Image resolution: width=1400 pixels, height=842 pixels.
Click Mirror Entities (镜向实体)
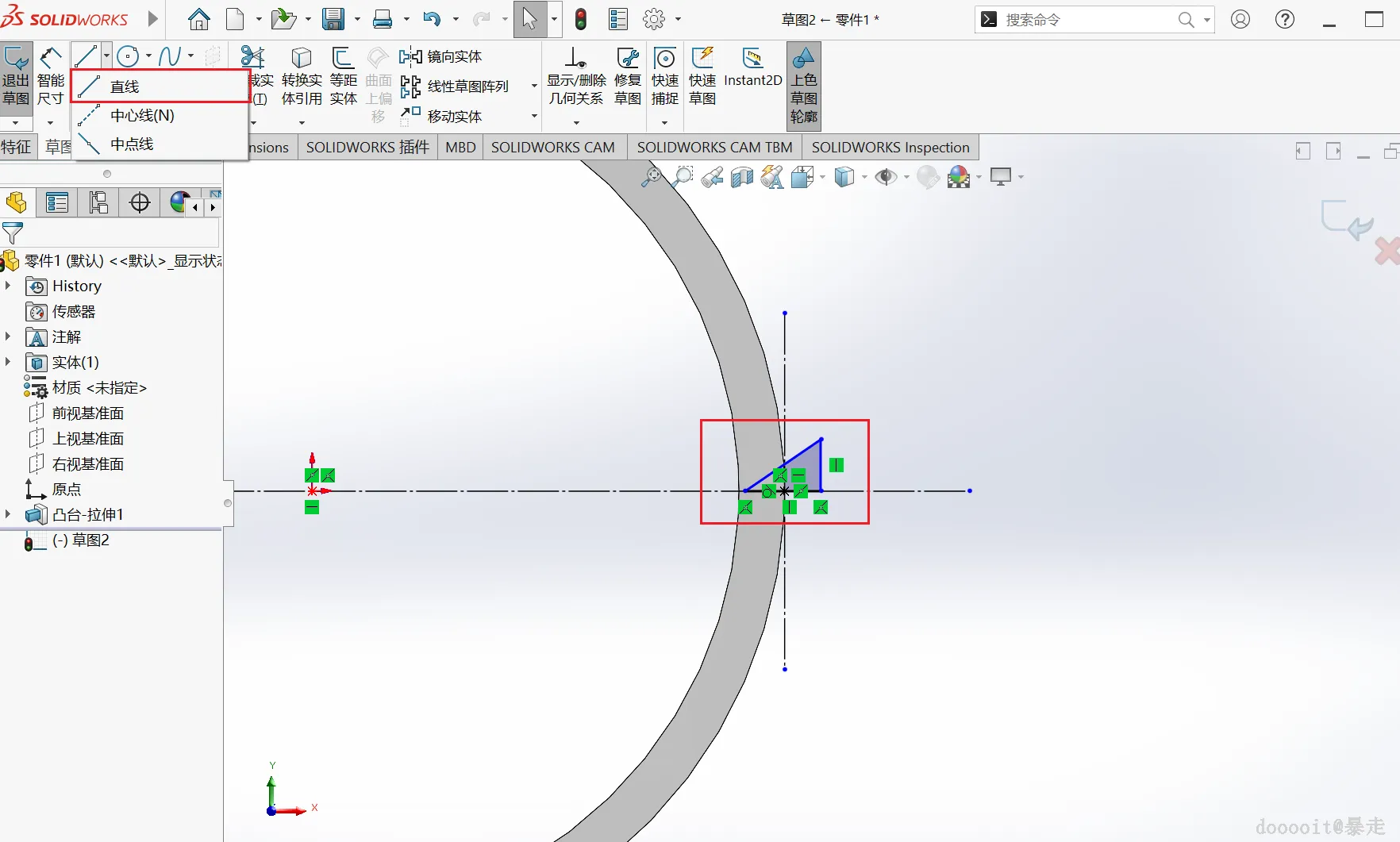[440, 56]
